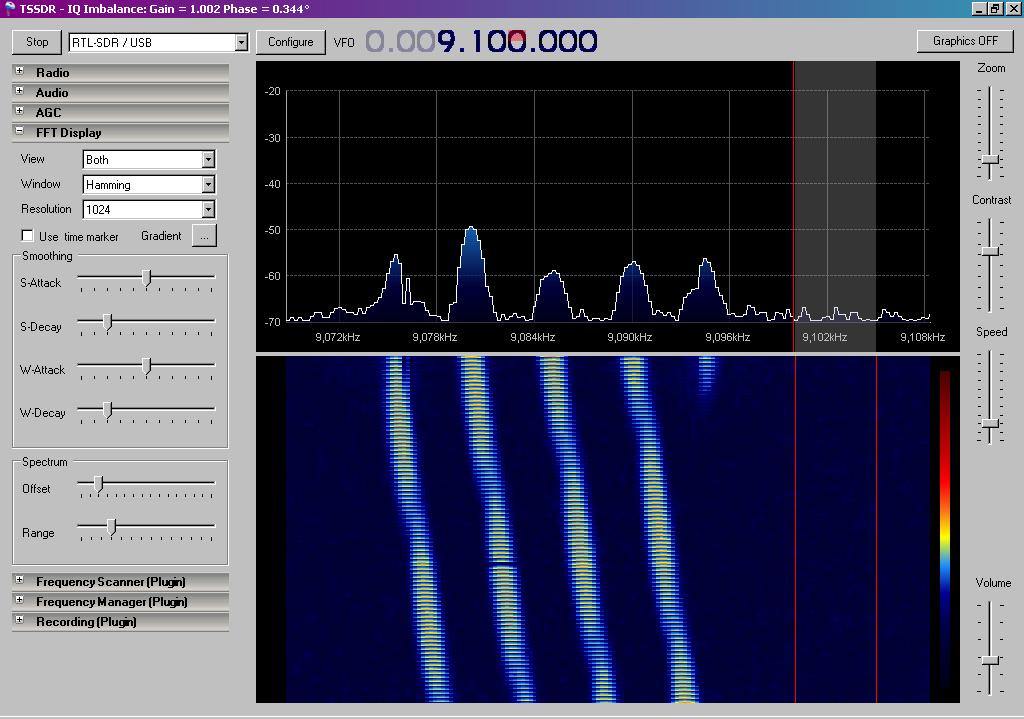Click the Volume slider handle
This screenshot has height=719, width=1024.
click(x=991, y=660)
